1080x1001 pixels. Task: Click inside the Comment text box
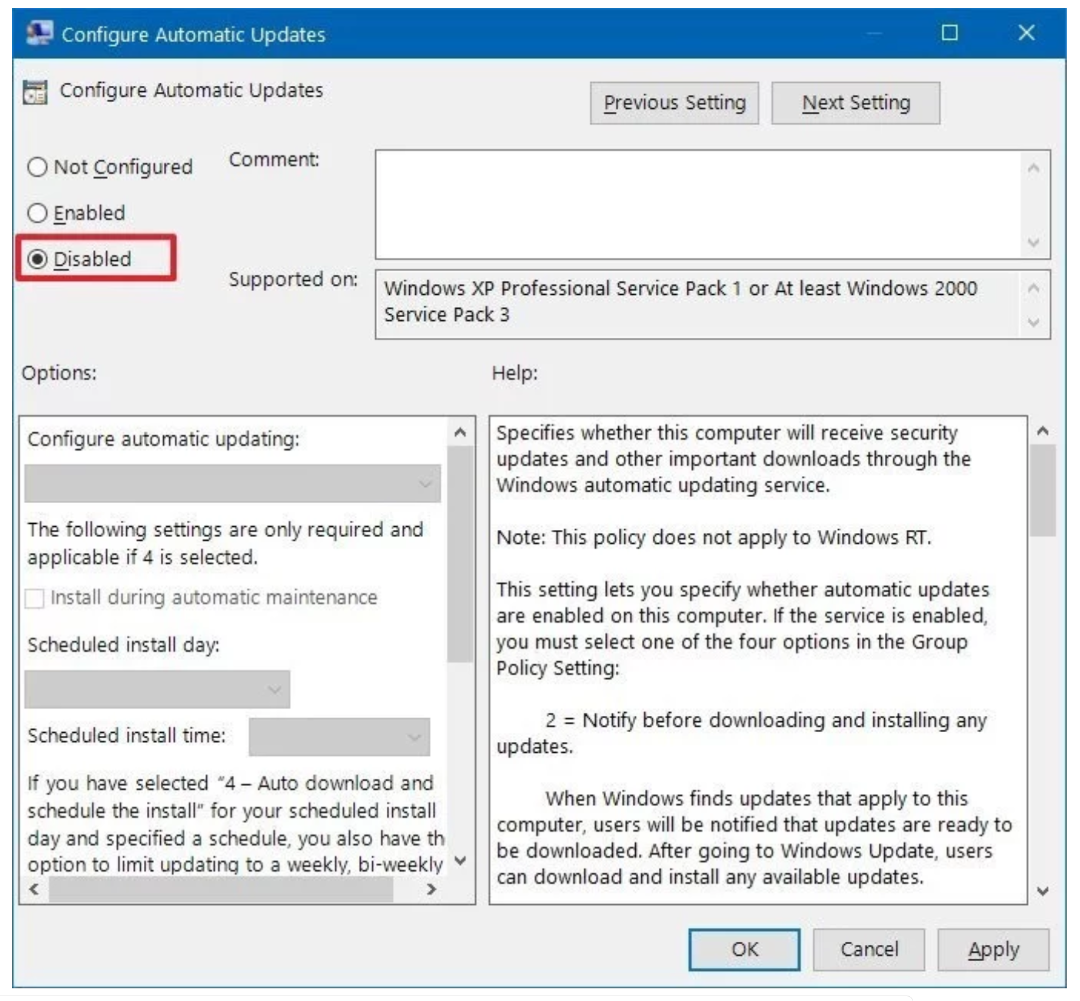point(698,205)
